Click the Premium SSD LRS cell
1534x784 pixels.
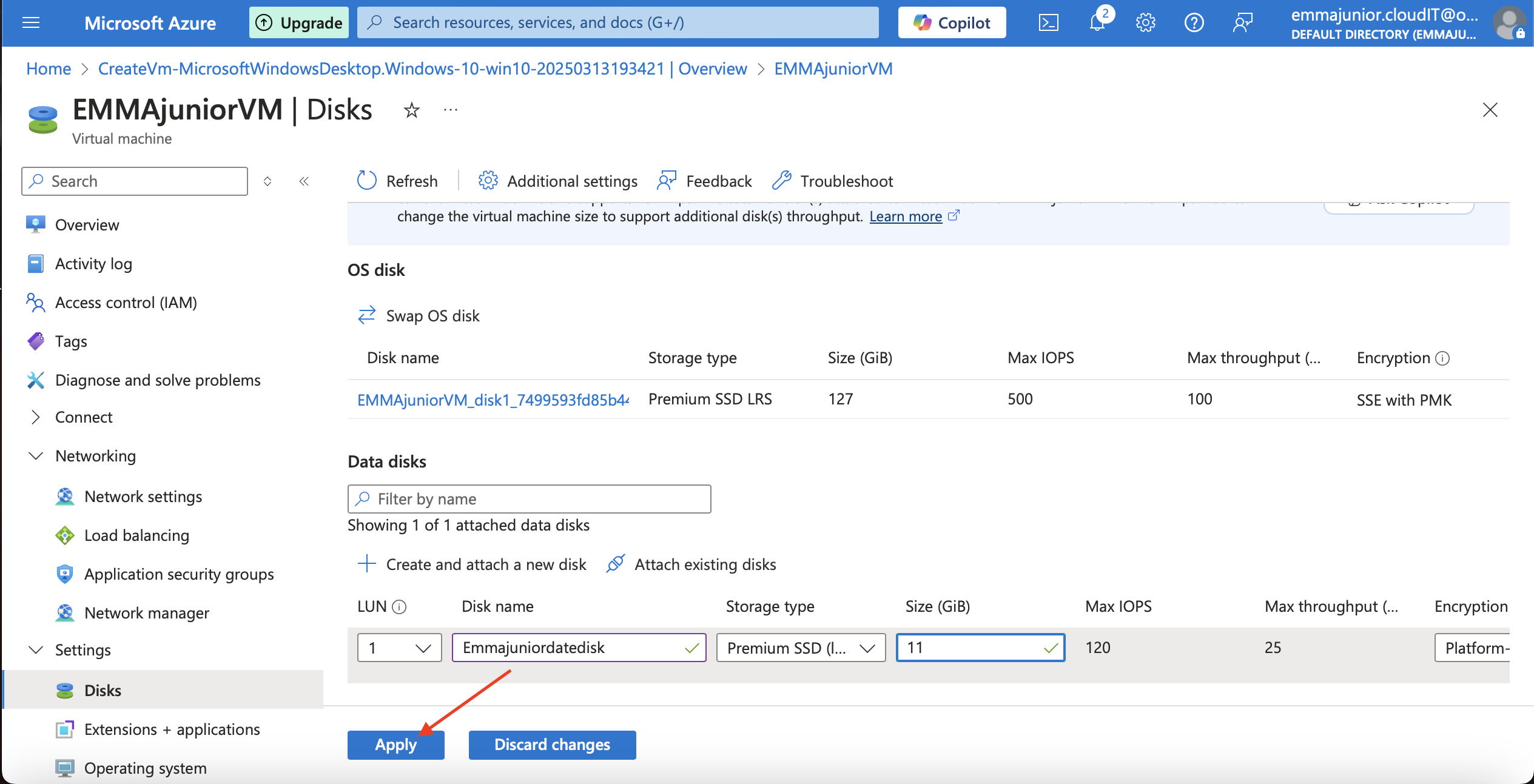[x=710, y=399]
